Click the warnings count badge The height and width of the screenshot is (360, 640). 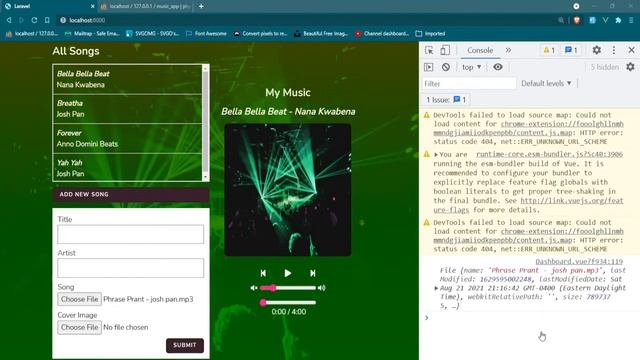[549, 50]
